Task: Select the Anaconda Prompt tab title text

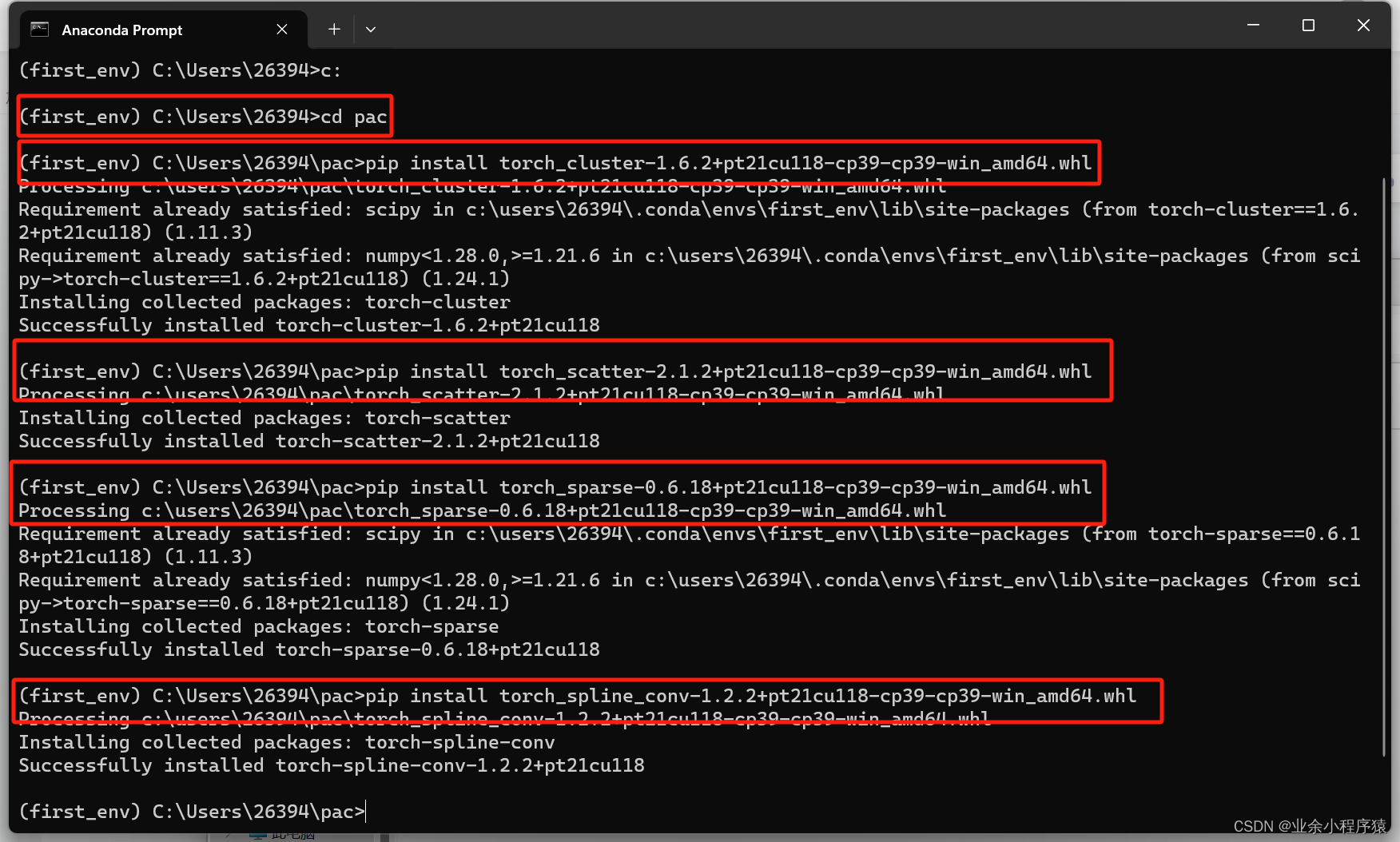Action: [x=121, y=30]
